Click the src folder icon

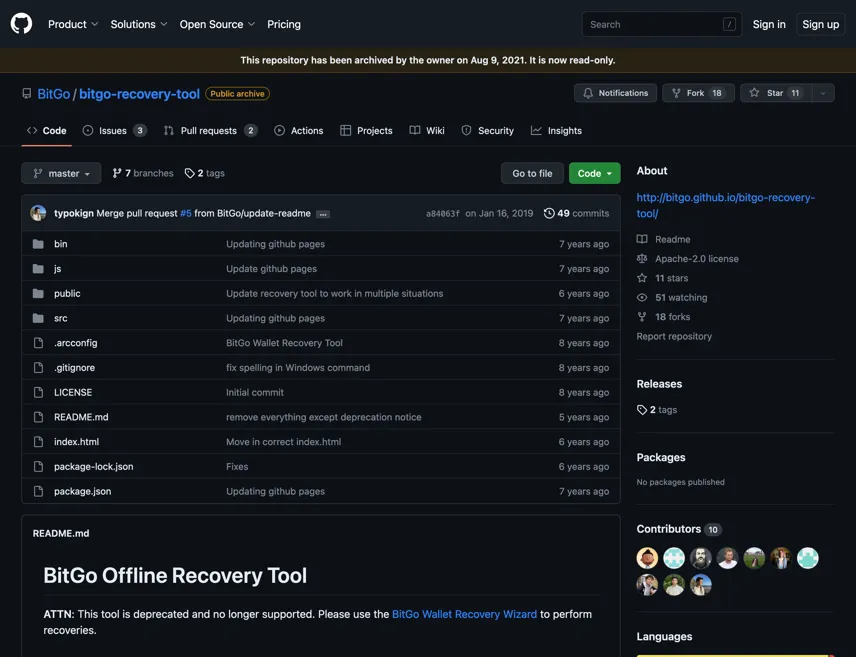tap(38, 318)
